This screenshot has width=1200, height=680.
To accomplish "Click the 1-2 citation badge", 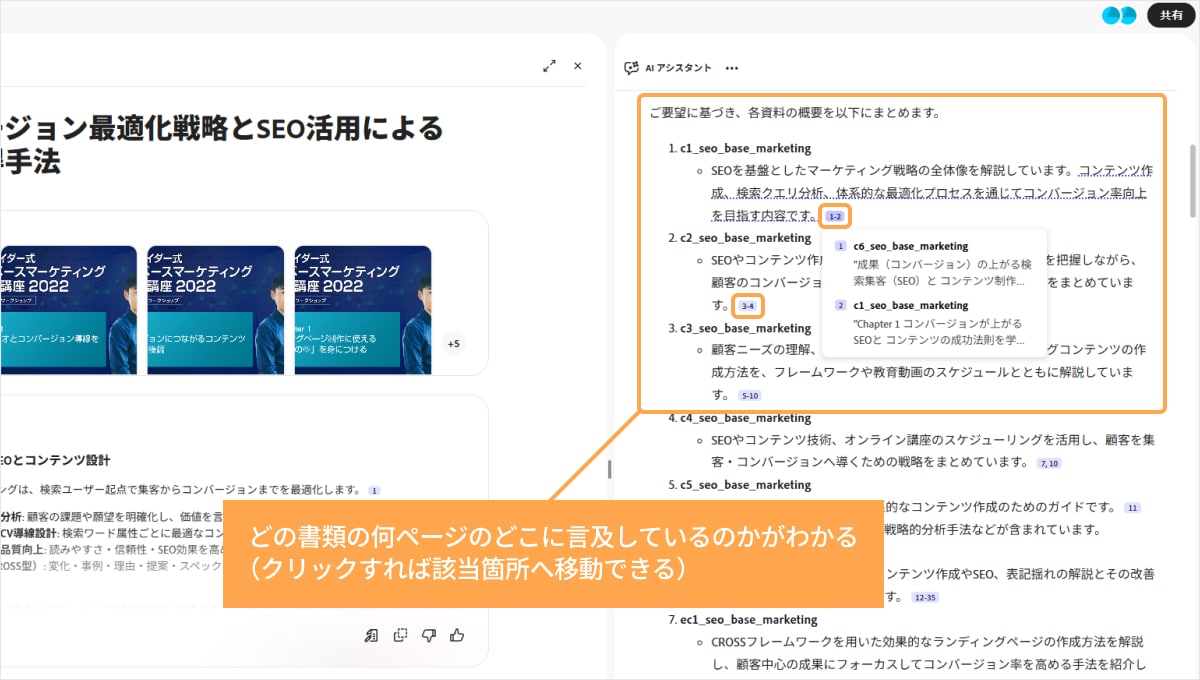I will point(835,216).
